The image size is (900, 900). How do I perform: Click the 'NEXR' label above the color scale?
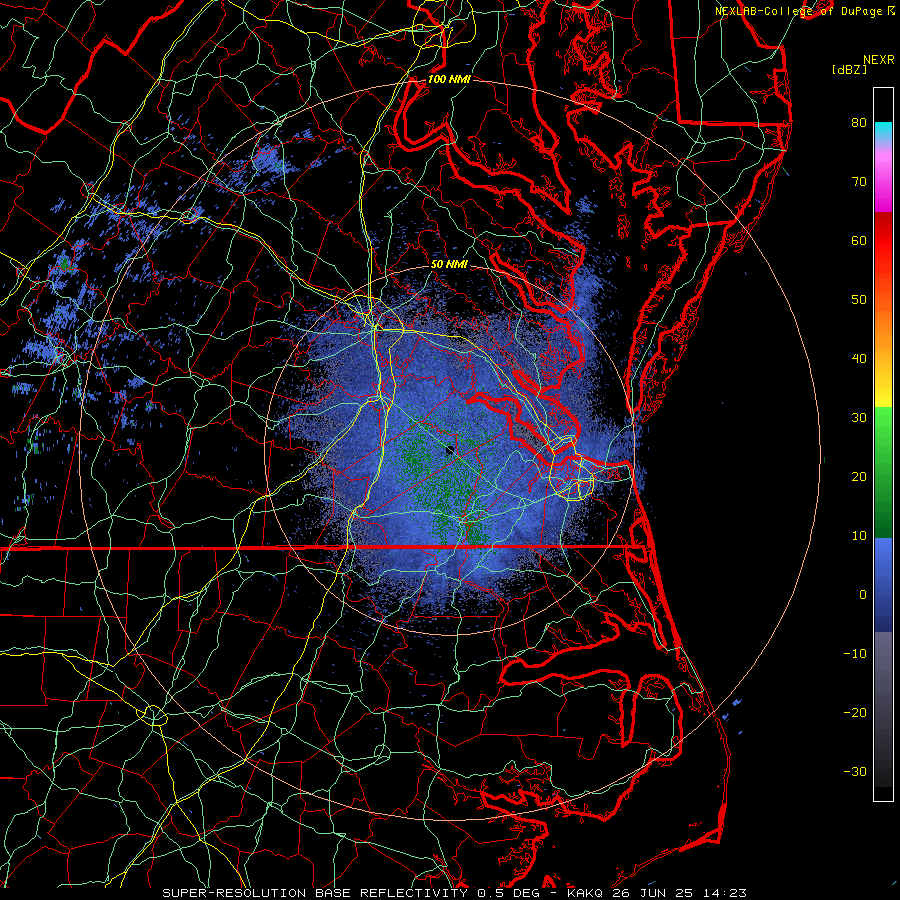878,60
